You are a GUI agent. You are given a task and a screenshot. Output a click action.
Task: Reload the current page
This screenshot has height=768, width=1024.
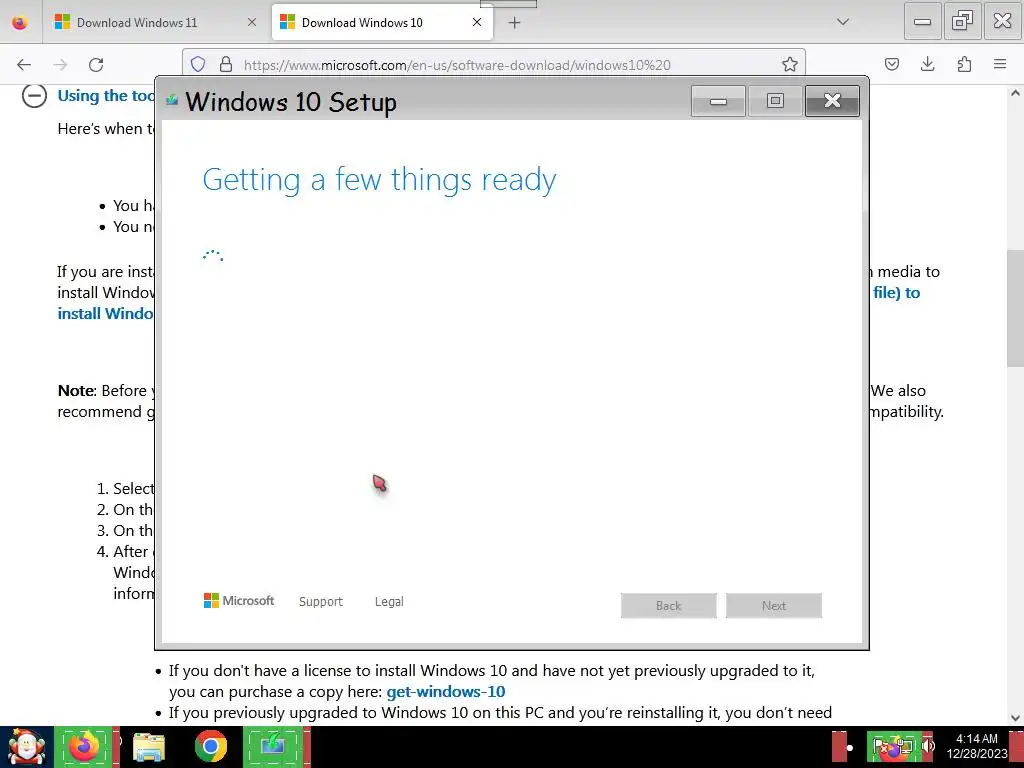pyautogui.click(x=96, y=64)
